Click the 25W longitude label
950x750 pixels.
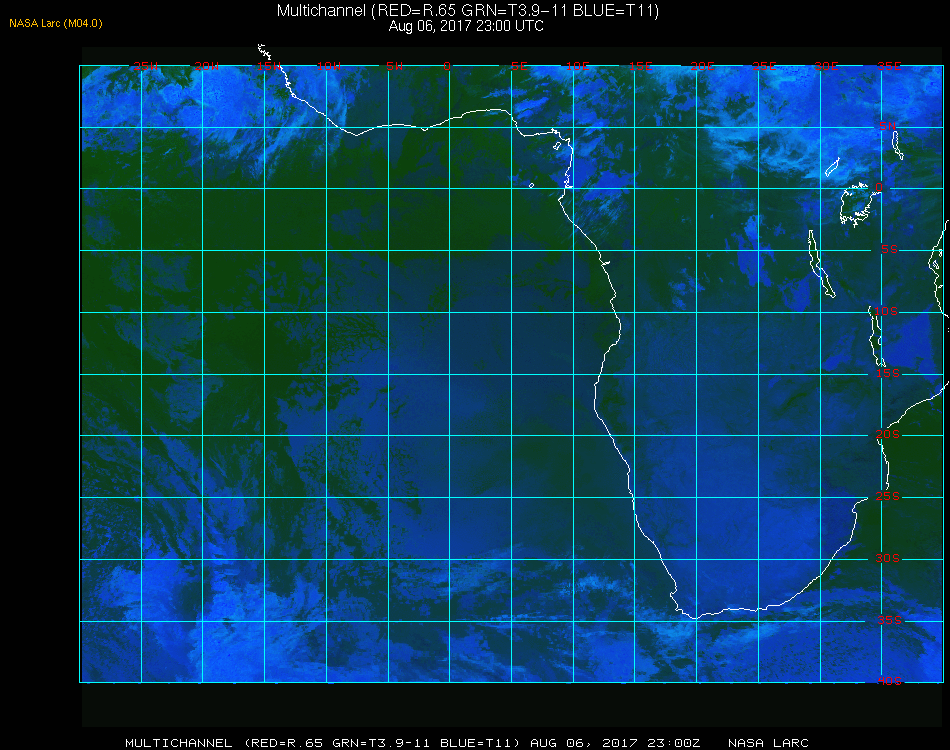click(145, 66)
